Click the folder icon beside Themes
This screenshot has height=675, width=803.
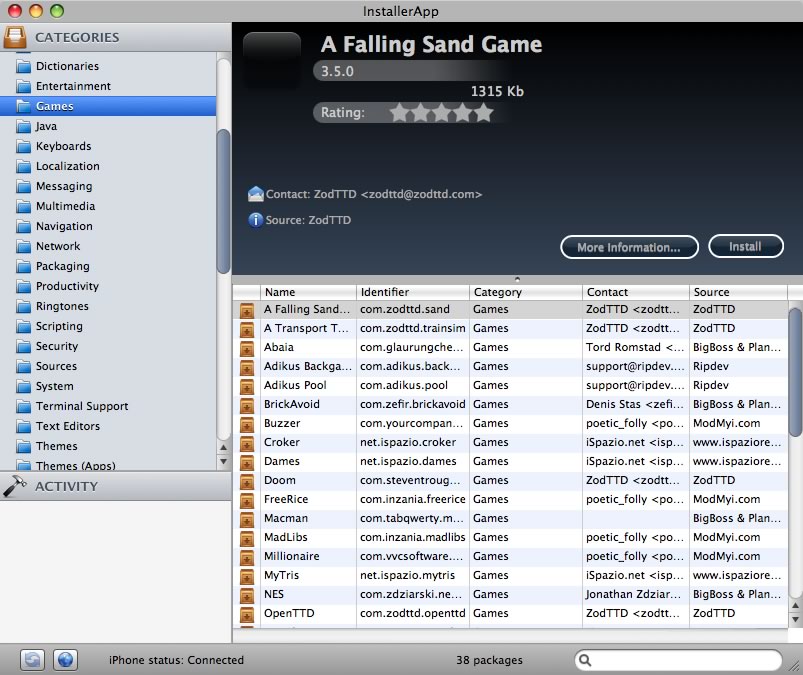coord(23,446)
